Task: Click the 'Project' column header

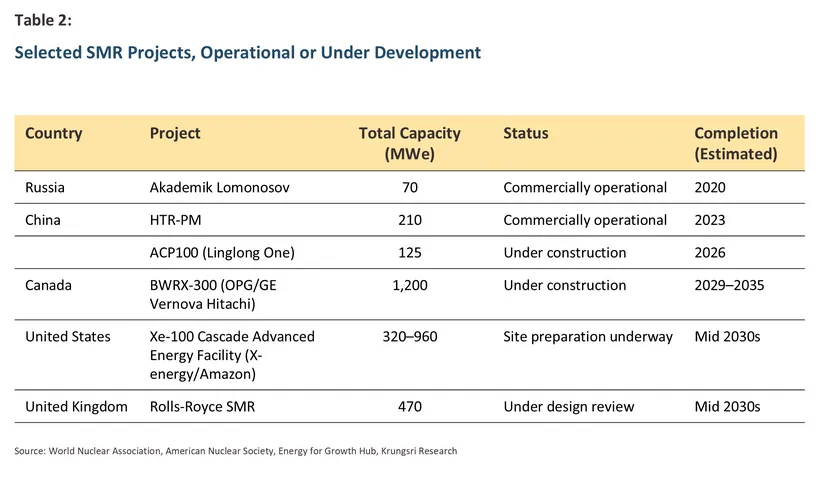Action: (x=175, y=133)
